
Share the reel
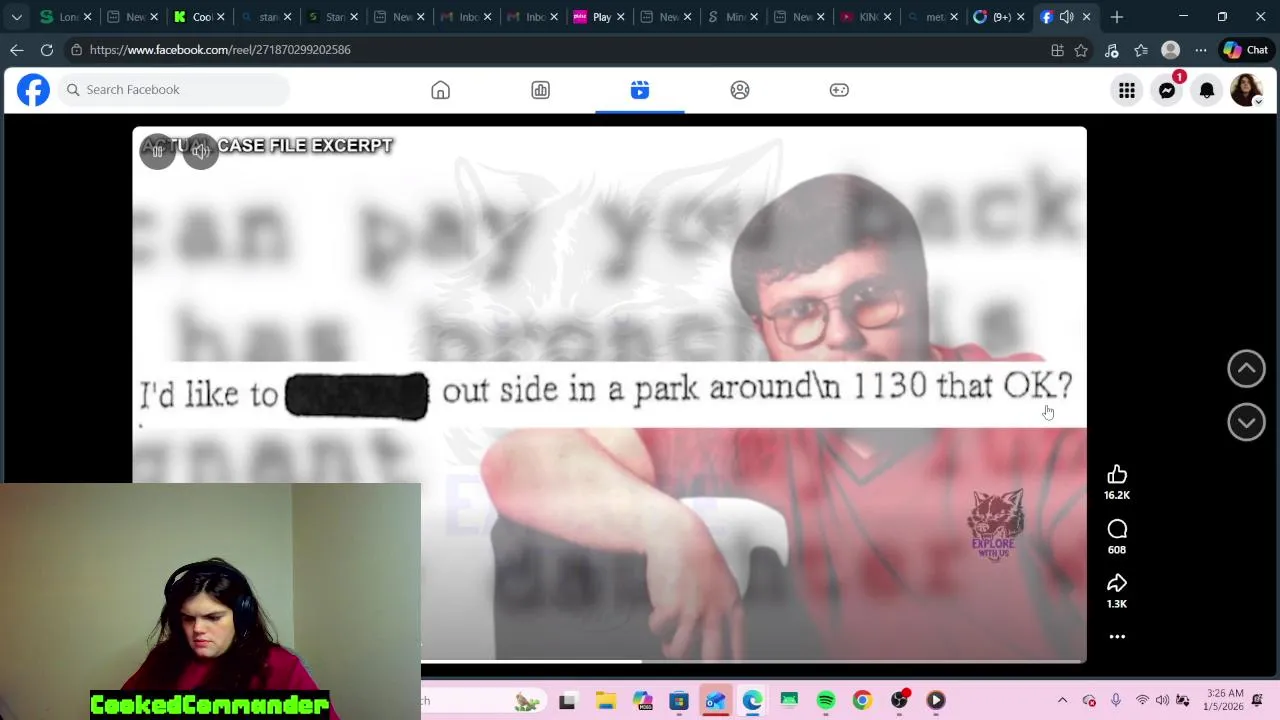pyautogui.click(x=1117, y=583)
